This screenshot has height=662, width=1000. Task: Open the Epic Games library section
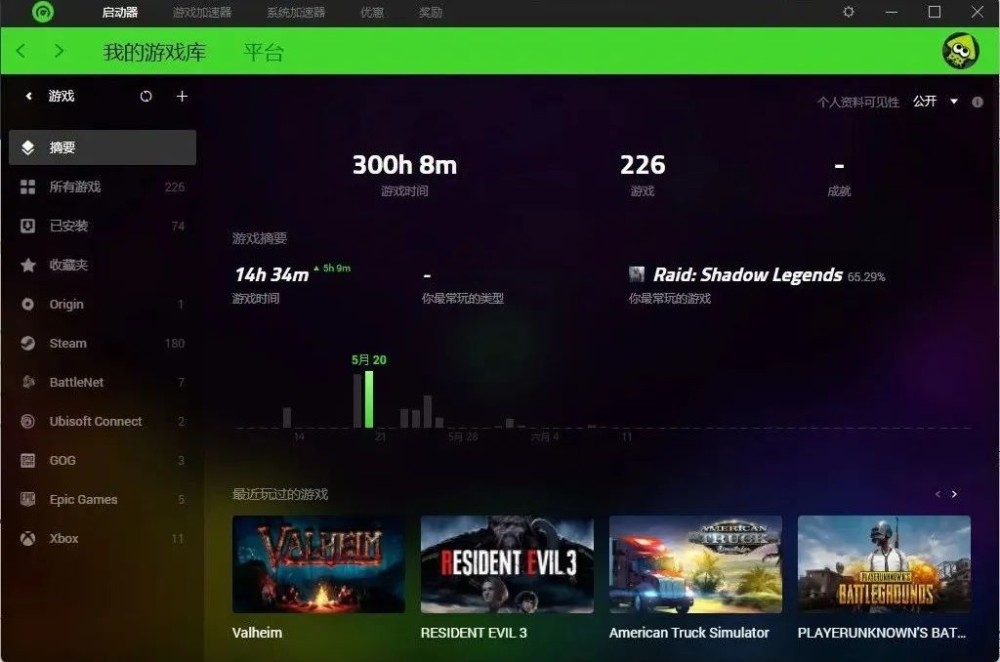(82, 499)
